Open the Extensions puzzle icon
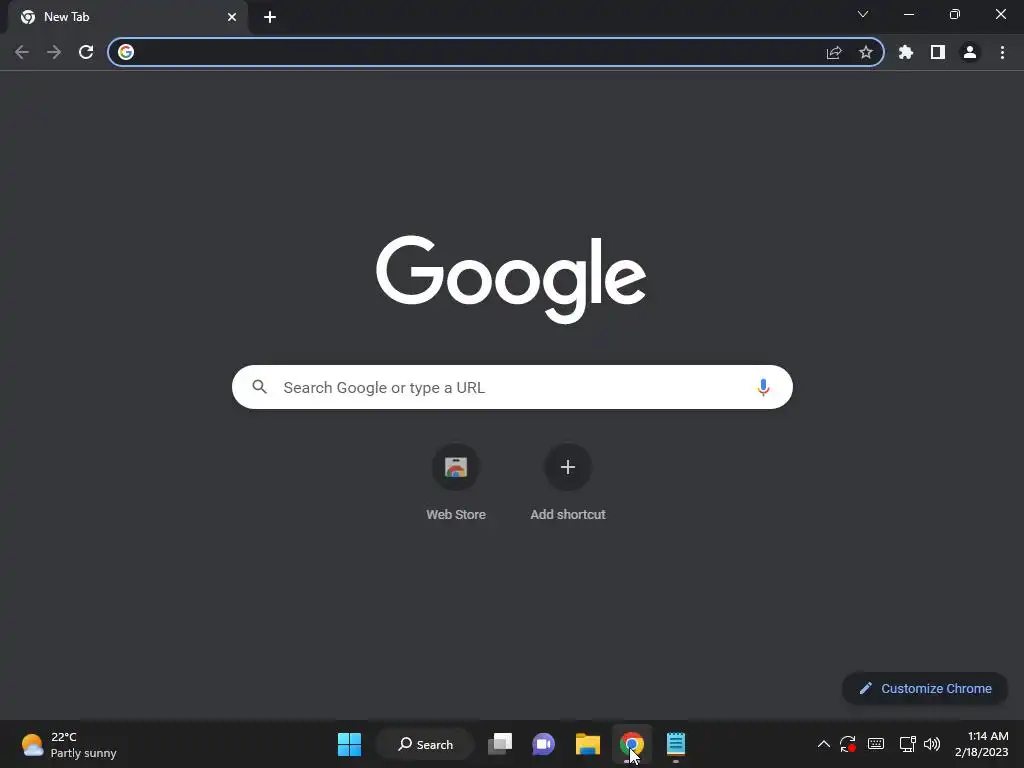The width and height of the screenshot is (1024, 768). [906, 52]
